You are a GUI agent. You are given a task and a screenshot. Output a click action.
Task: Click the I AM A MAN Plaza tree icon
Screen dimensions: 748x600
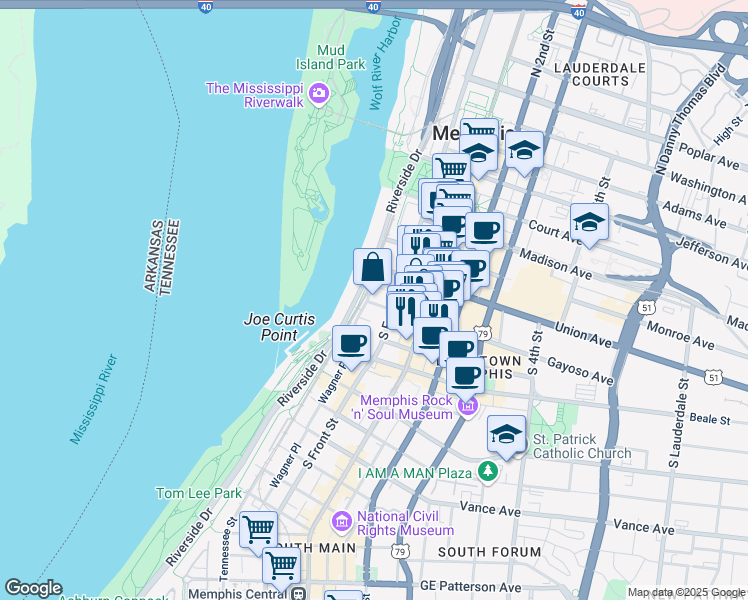tap(488, 472)
